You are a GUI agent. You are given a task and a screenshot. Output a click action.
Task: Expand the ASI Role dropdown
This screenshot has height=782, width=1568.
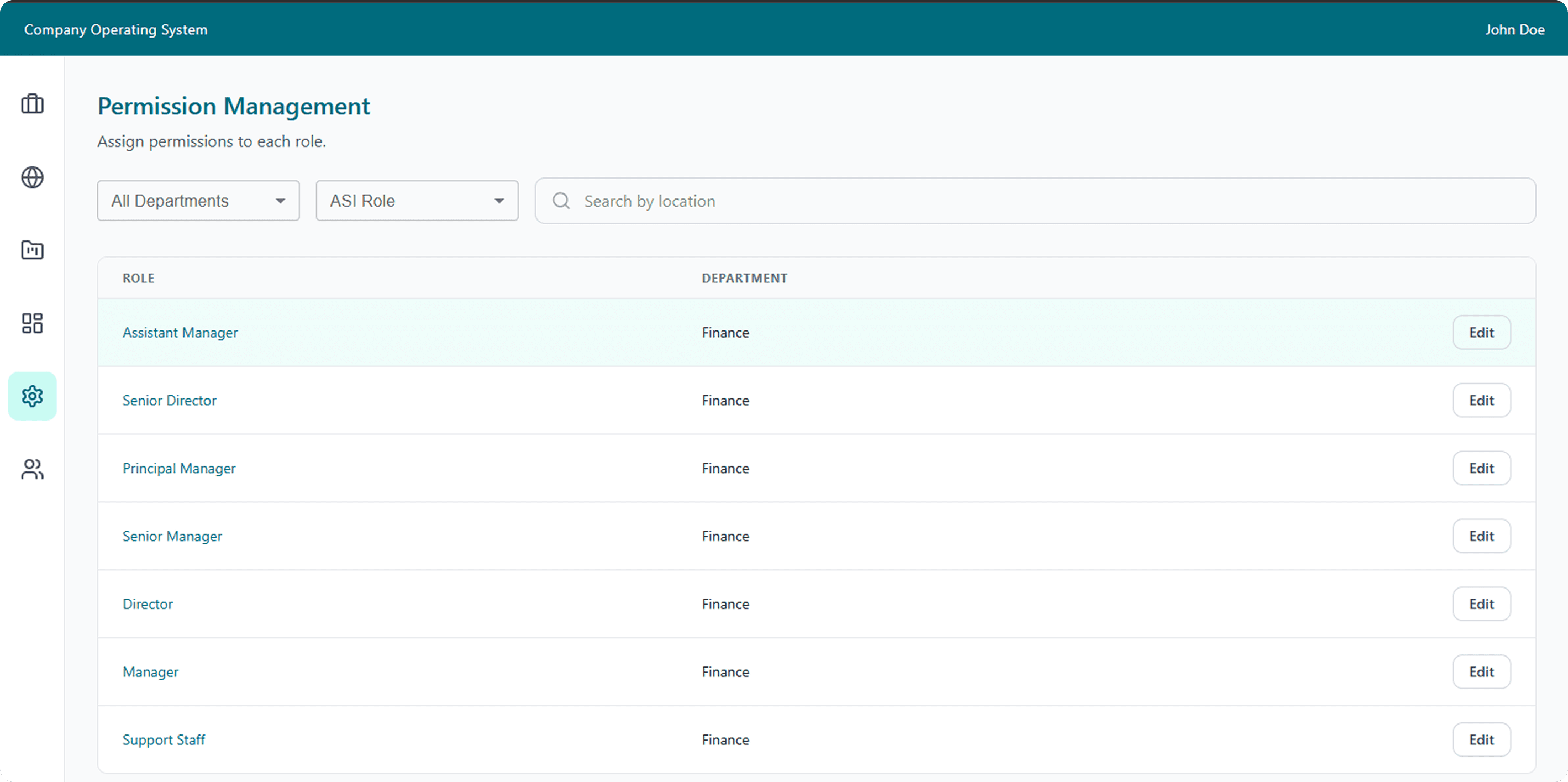point(417,201)
